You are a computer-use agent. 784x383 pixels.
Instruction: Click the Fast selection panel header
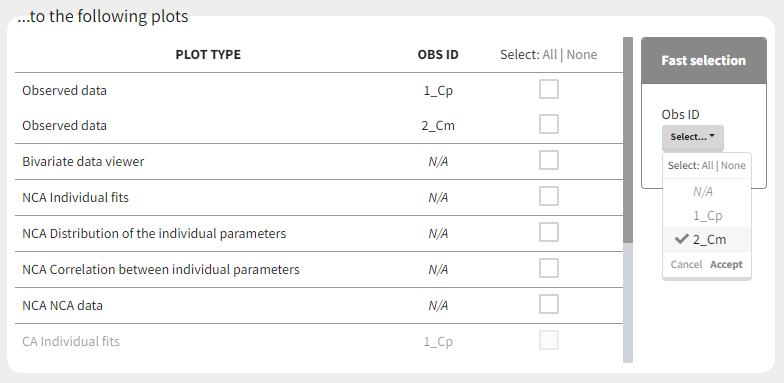point(704,60)
